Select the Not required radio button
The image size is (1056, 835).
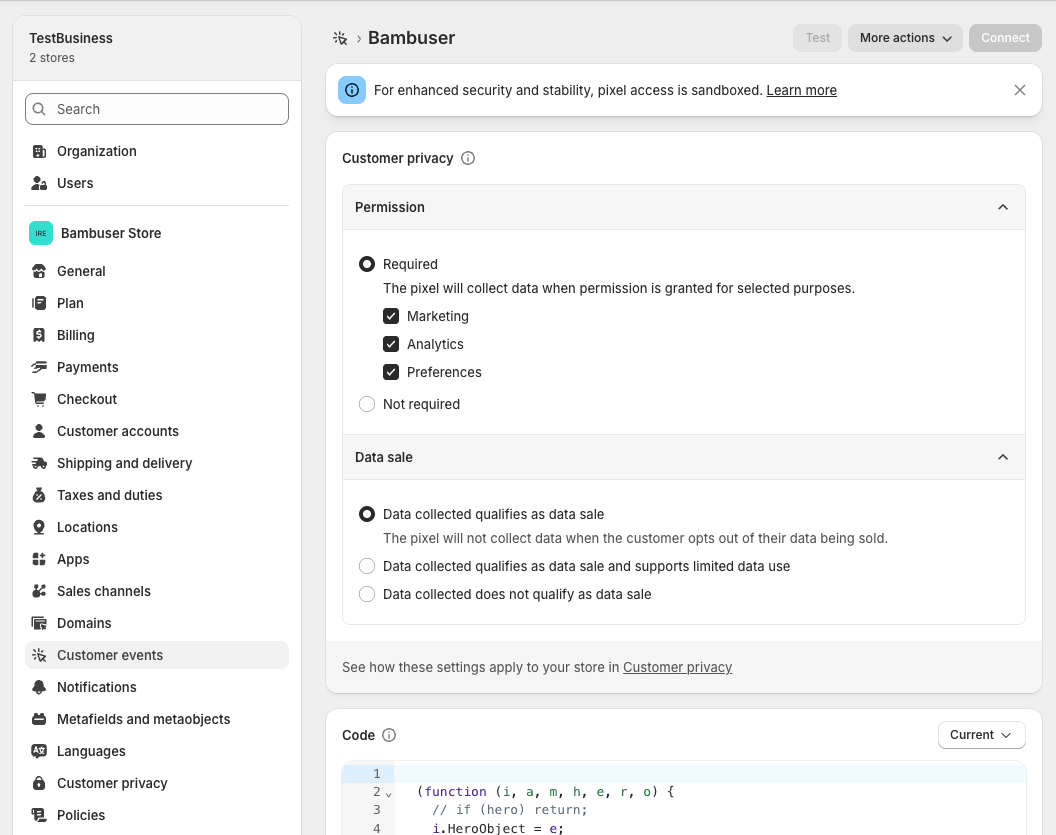(x=367, y=404)
